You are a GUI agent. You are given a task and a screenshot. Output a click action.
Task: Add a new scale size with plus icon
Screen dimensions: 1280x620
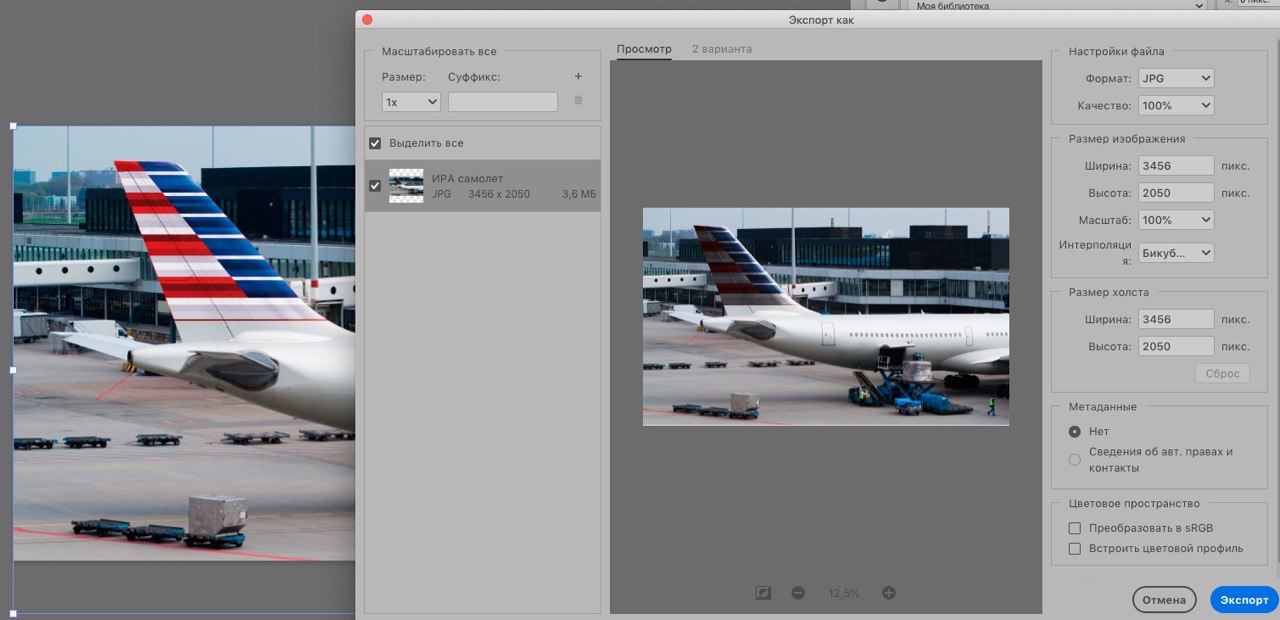[577, 77]
